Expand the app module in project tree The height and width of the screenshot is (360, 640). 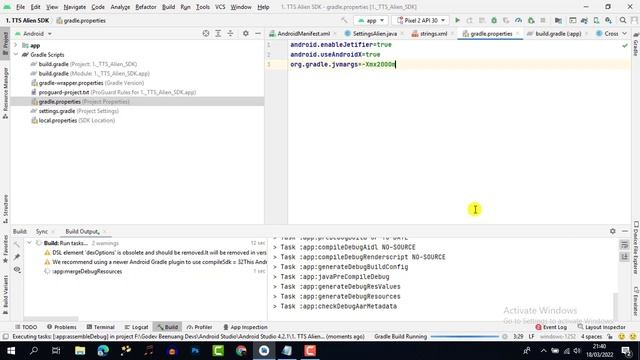tap(16, 45)
